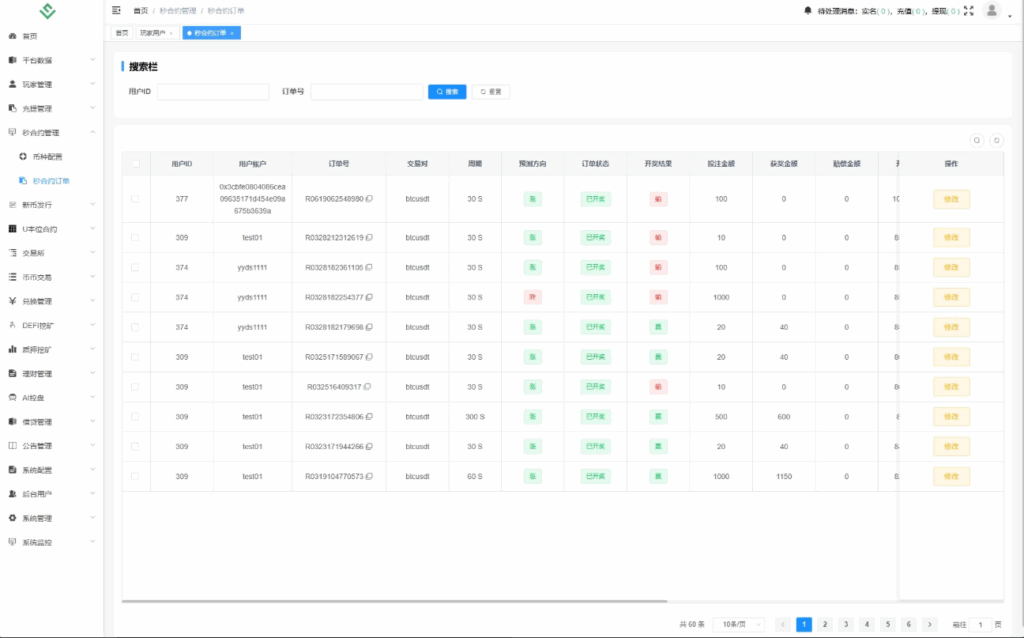The image size is (1024, 638).
Task: Focus the 用户ID search field
Action: [x=213, y=92]
